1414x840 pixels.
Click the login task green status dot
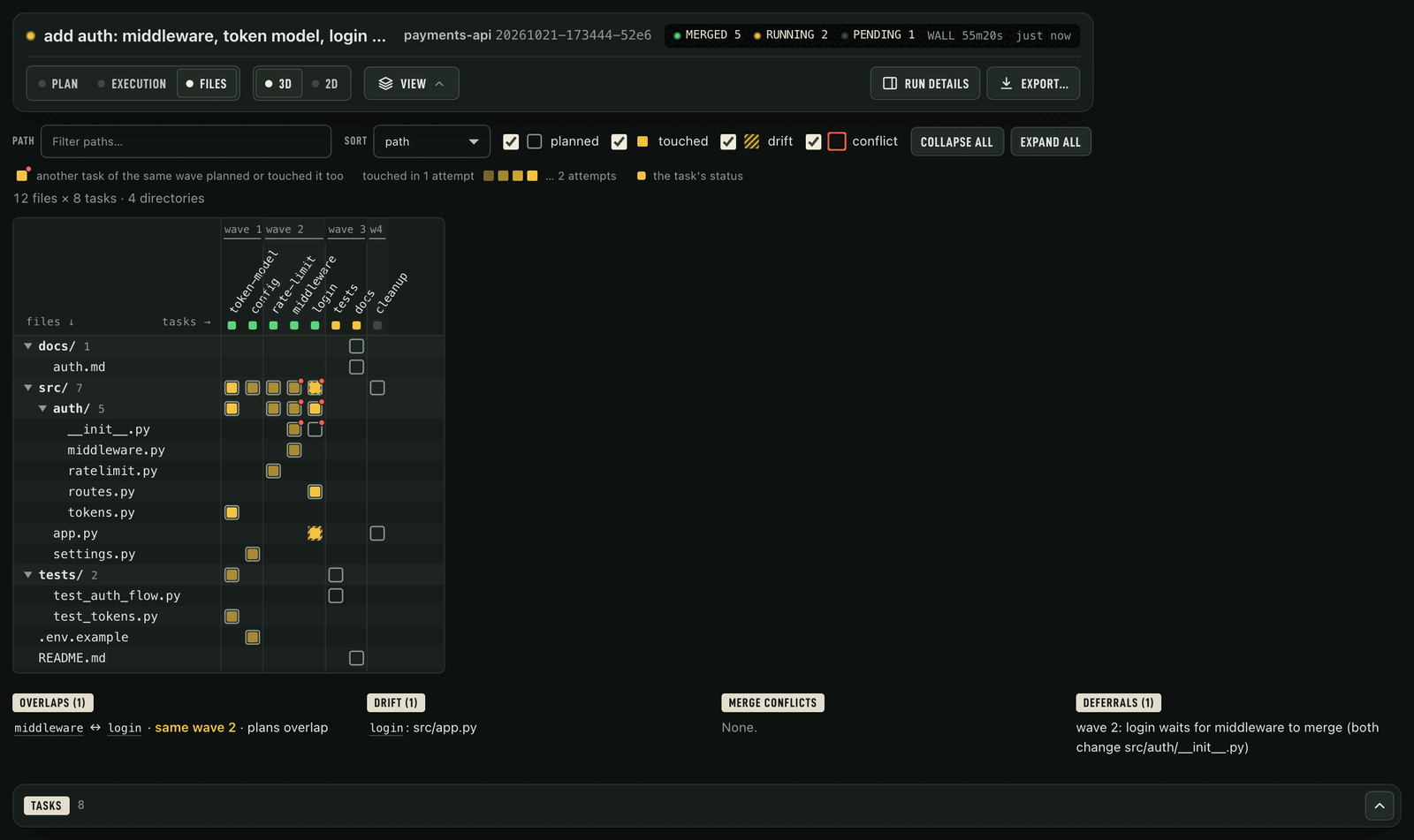click(x=315, y=326)
